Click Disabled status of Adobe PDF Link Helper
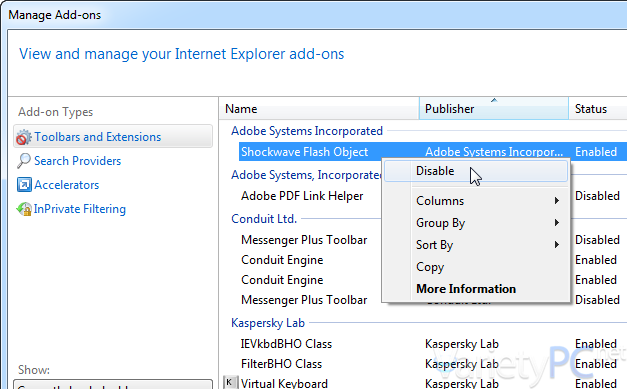Image resolution: width=627 pixels, height=389 pixels. tap(597, 196)
